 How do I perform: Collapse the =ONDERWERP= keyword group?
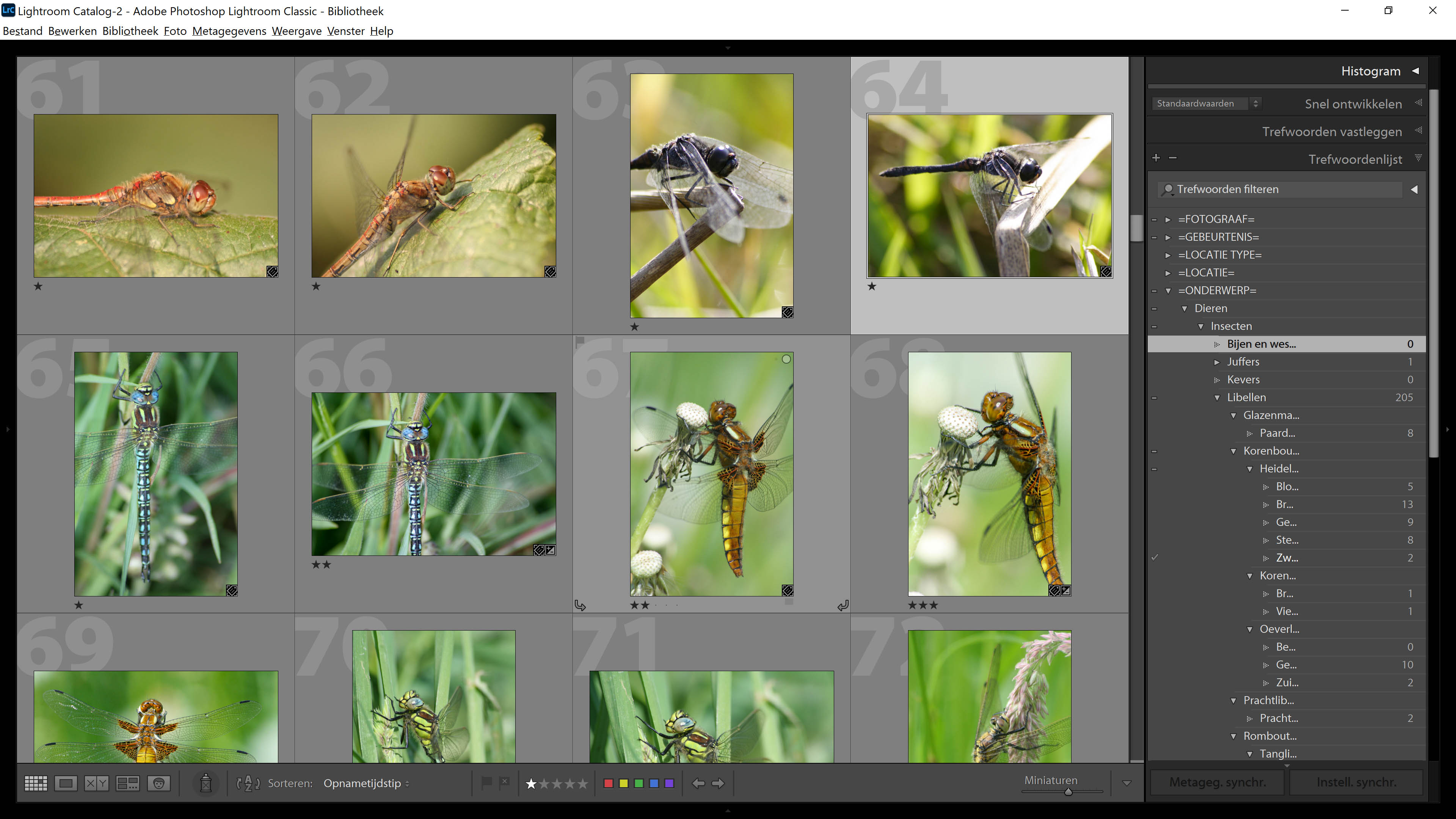pos(1168,291)
